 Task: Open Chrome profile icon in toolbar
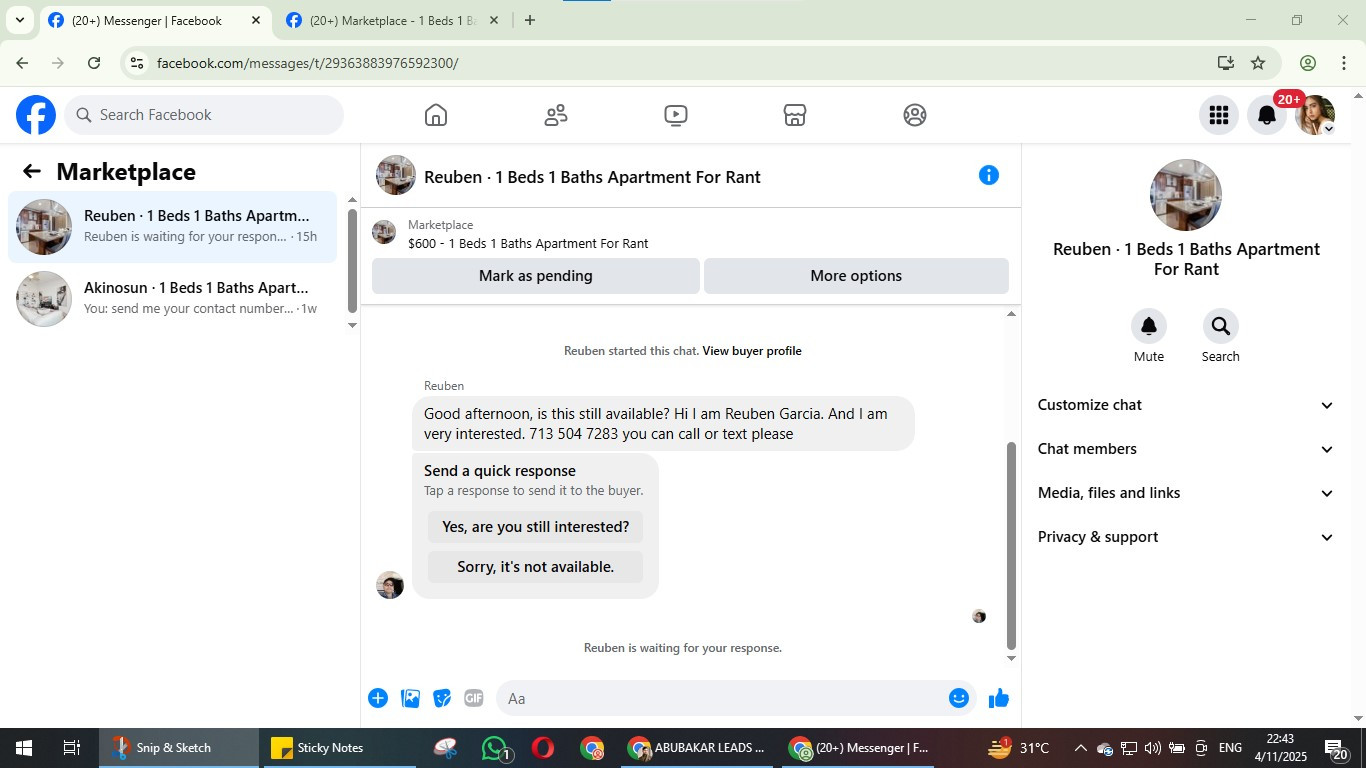[x=1307, y=63]
